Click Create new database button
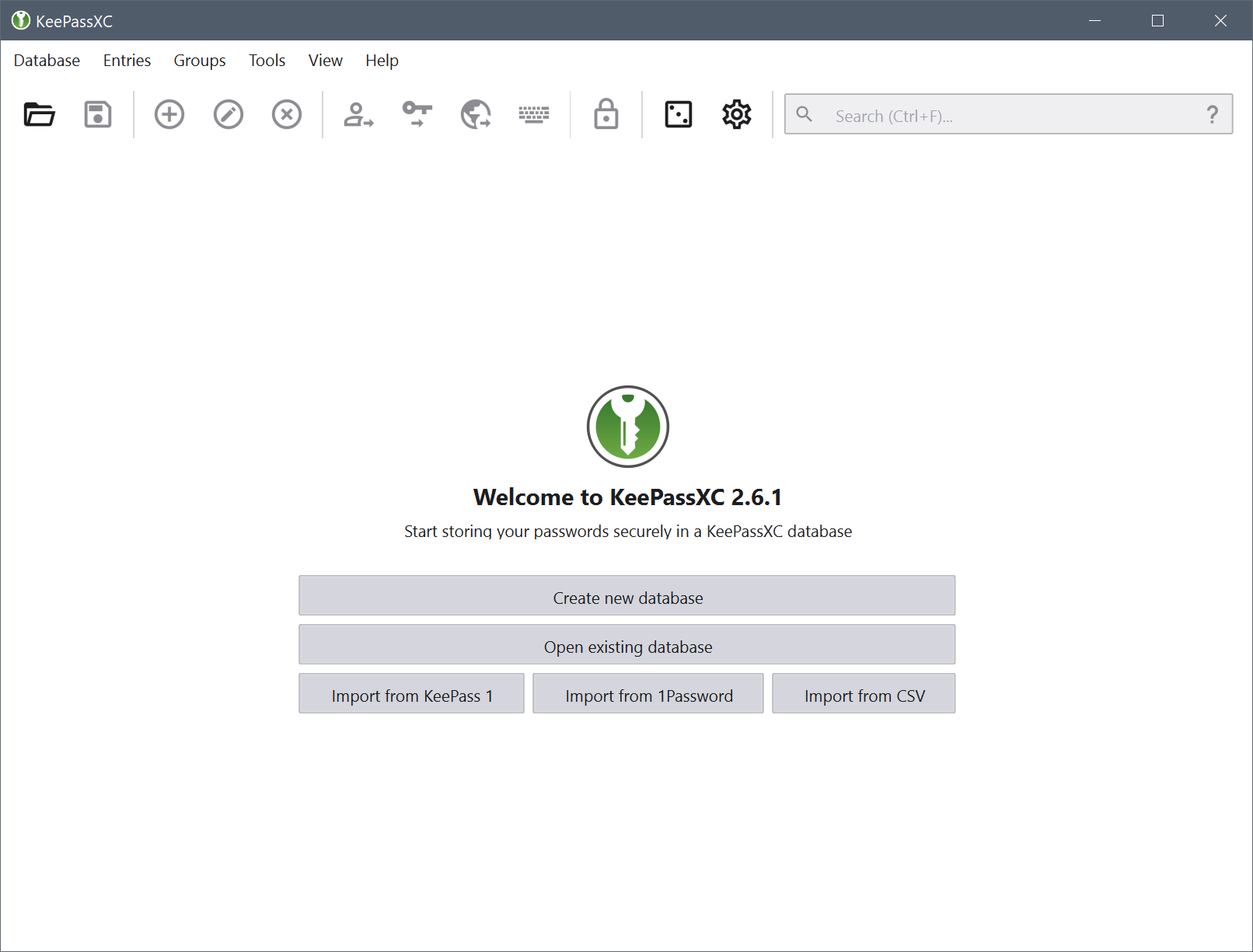Viewport: 1253px width, 952px height. [627, 596]
